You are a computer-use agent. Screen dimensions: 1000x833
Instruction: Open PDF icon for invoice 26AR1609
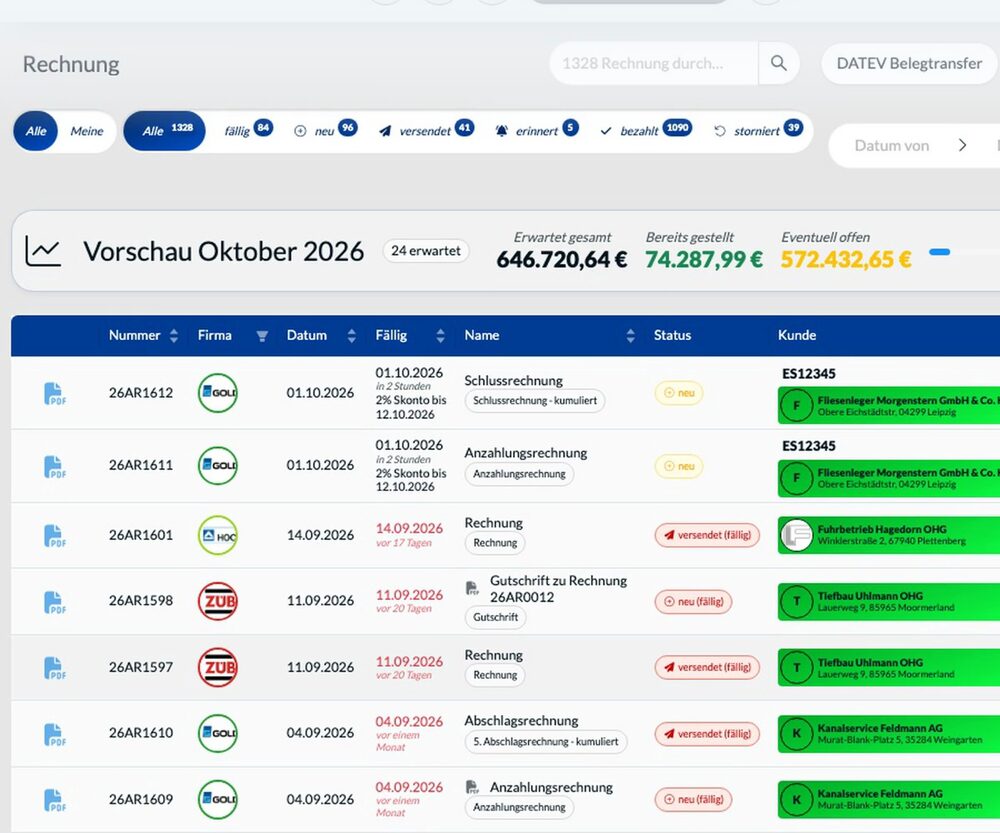55,800
